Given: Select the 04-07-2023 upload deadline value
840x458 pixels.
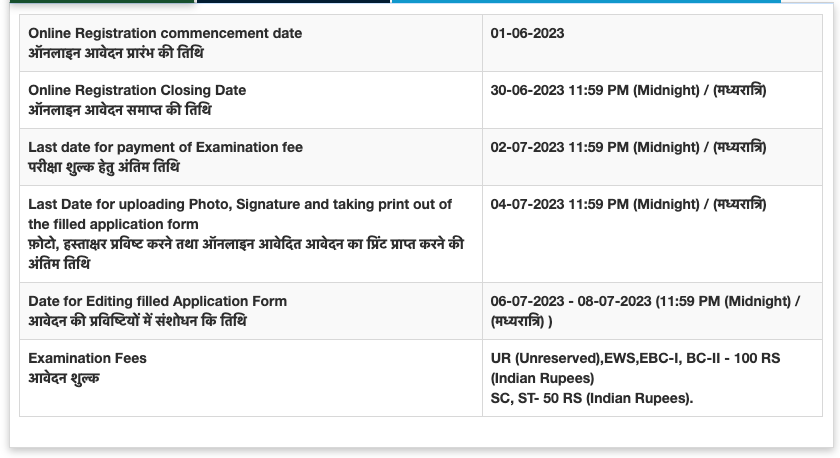Looking at the screenshot, I should (628, 204).
